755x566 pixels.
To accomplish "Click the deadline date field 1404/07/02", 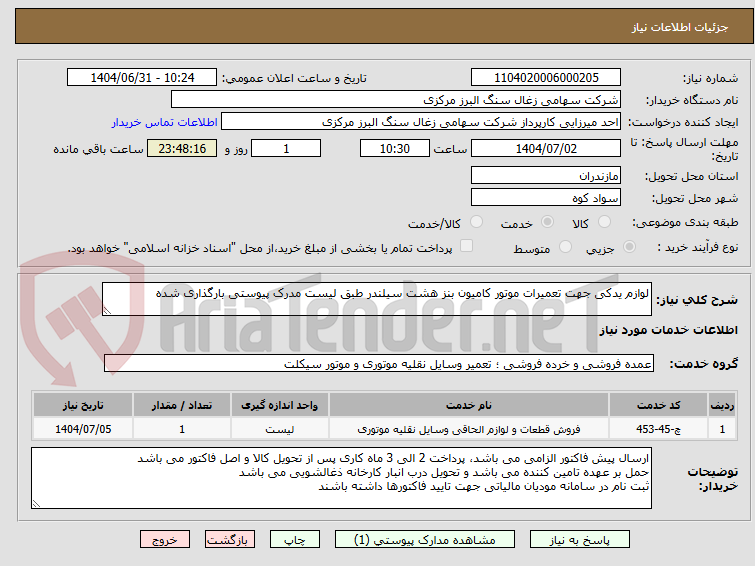I will [546, 148].
